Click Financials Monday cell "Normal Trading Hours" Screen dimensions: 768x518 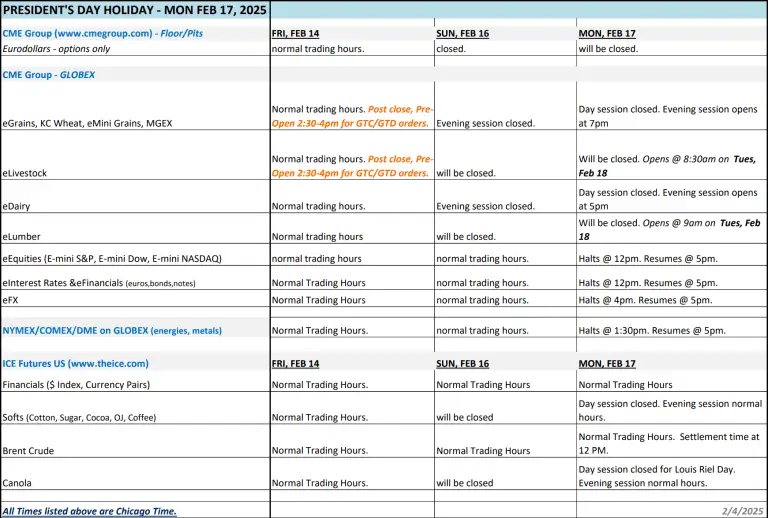[x=625, y=385]
